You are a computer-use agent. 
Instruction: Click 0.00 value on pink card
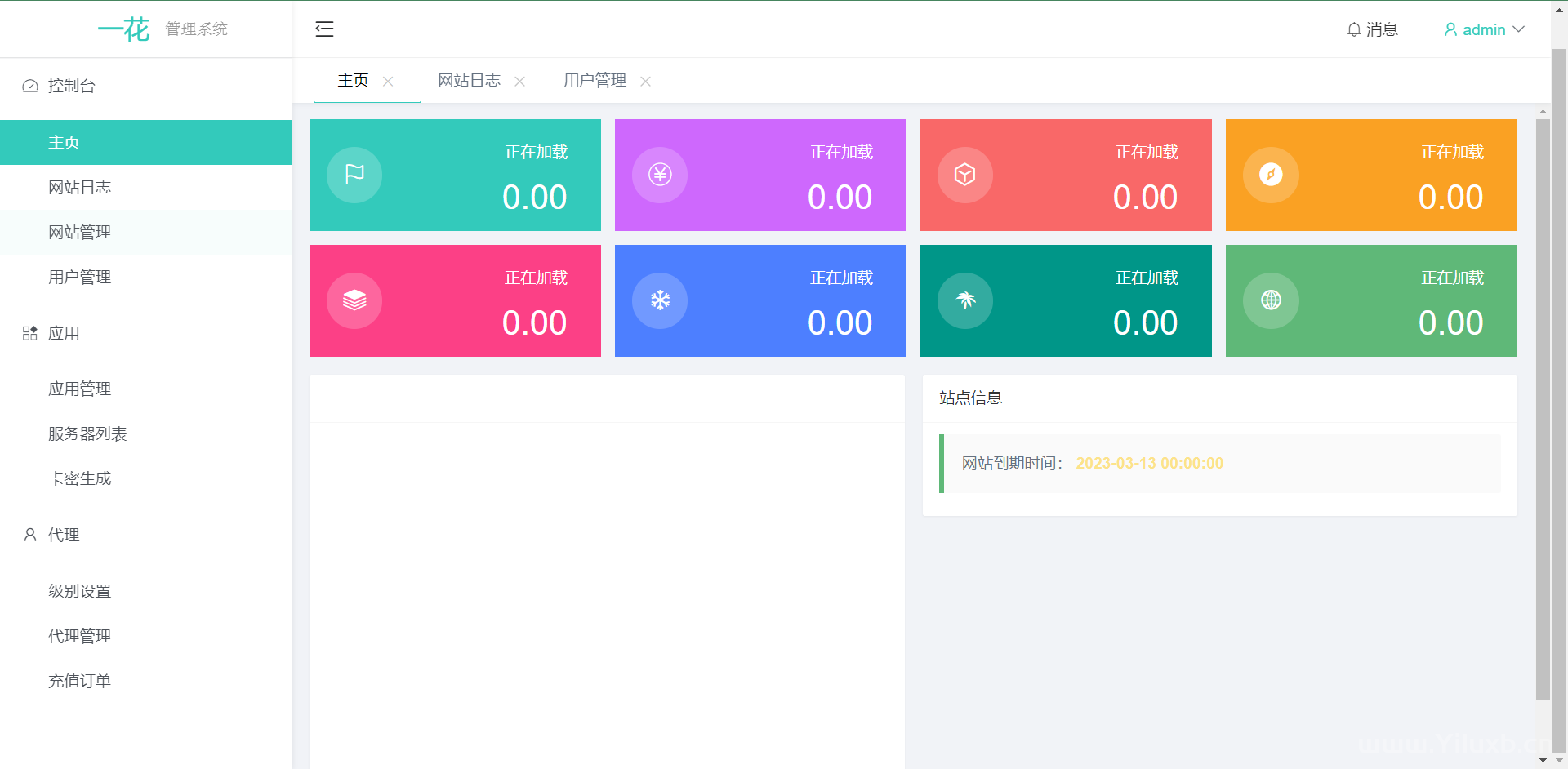(534, 323)
